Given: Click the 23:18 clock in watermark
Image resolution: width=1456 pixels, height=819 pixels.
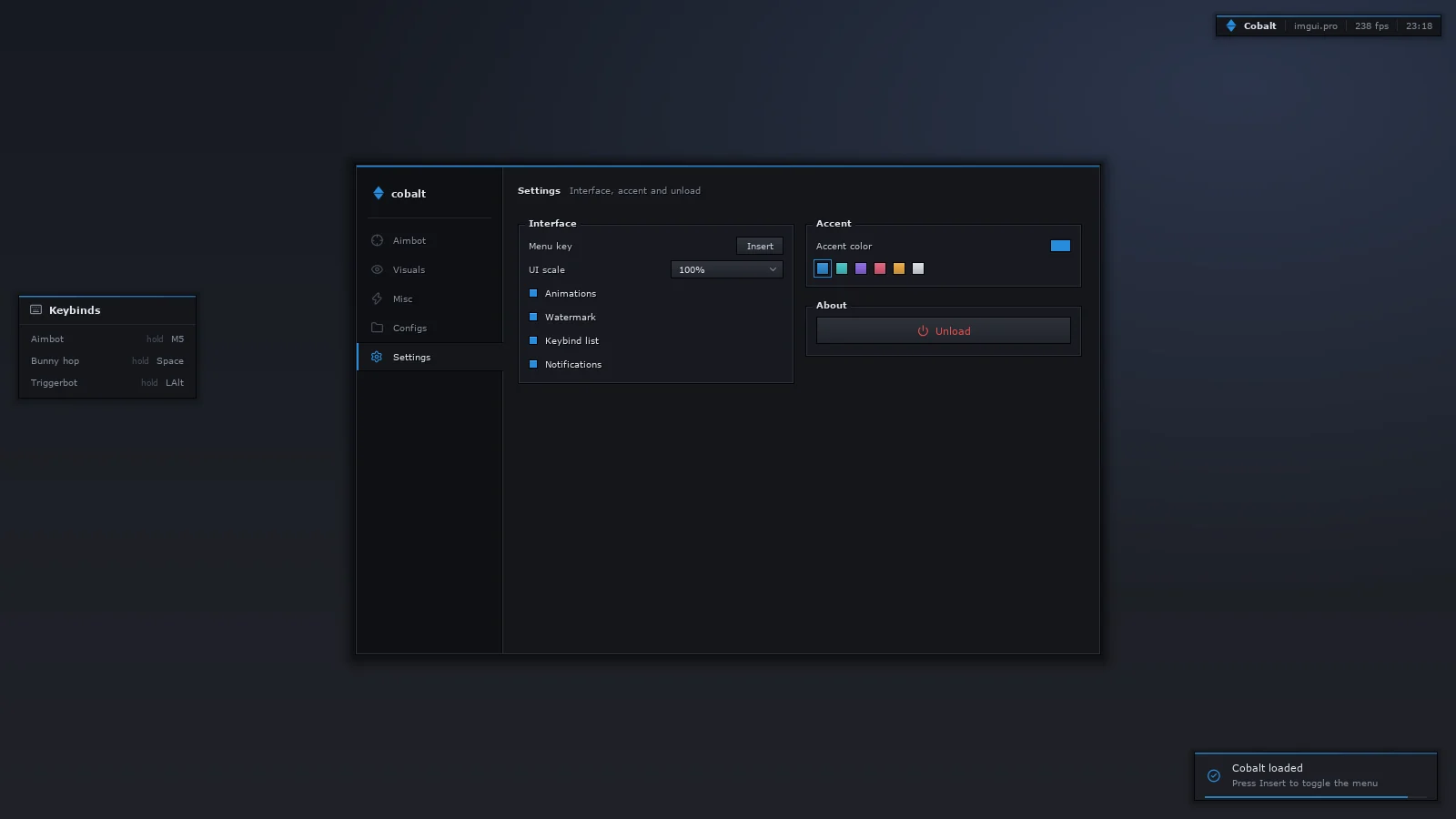Looking at the screenshot, I should coord(1419,25).
